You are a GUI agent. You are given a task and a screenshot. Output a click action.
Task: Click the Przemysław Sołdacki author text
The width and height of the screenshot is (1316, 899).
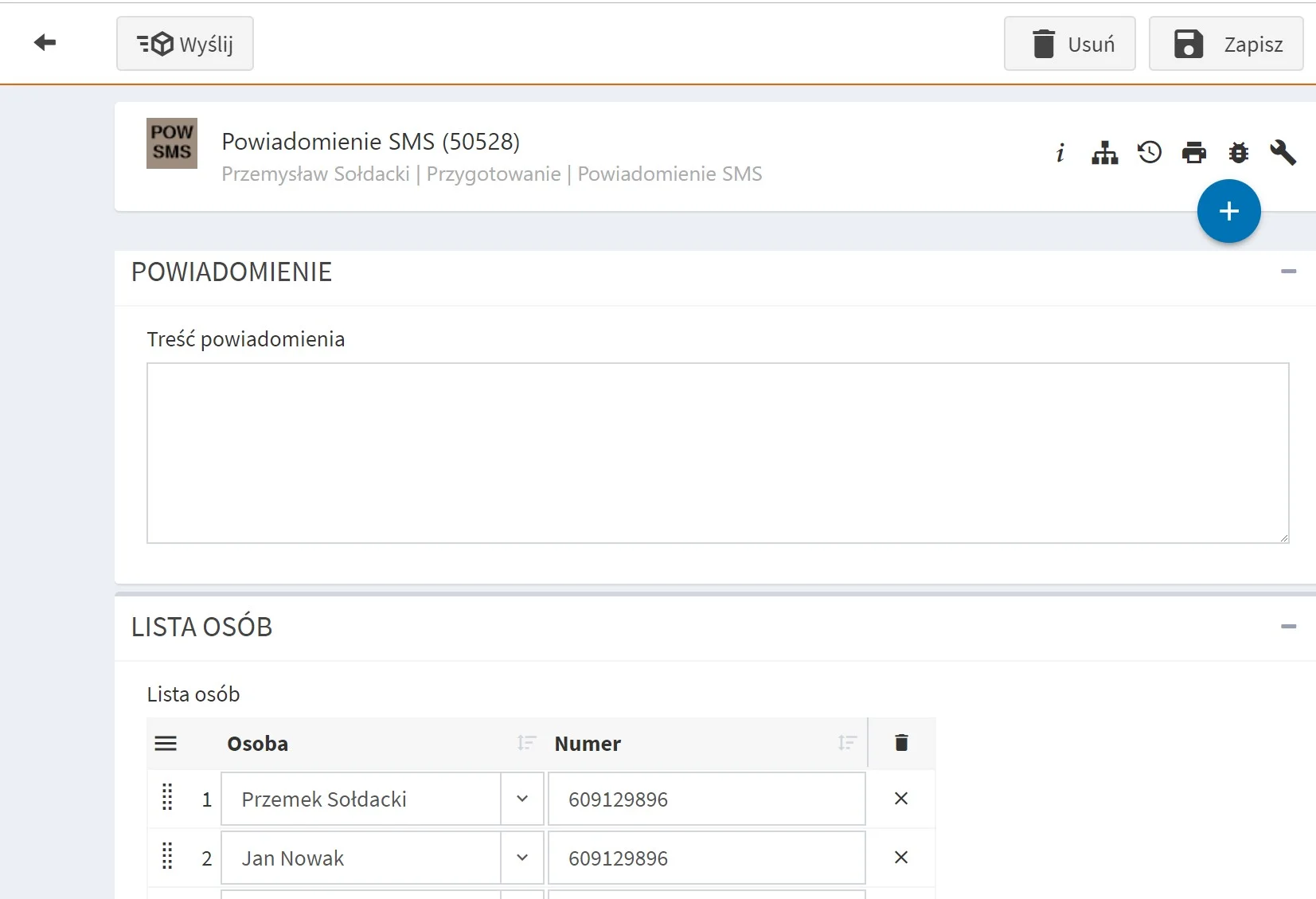point(315,174)
